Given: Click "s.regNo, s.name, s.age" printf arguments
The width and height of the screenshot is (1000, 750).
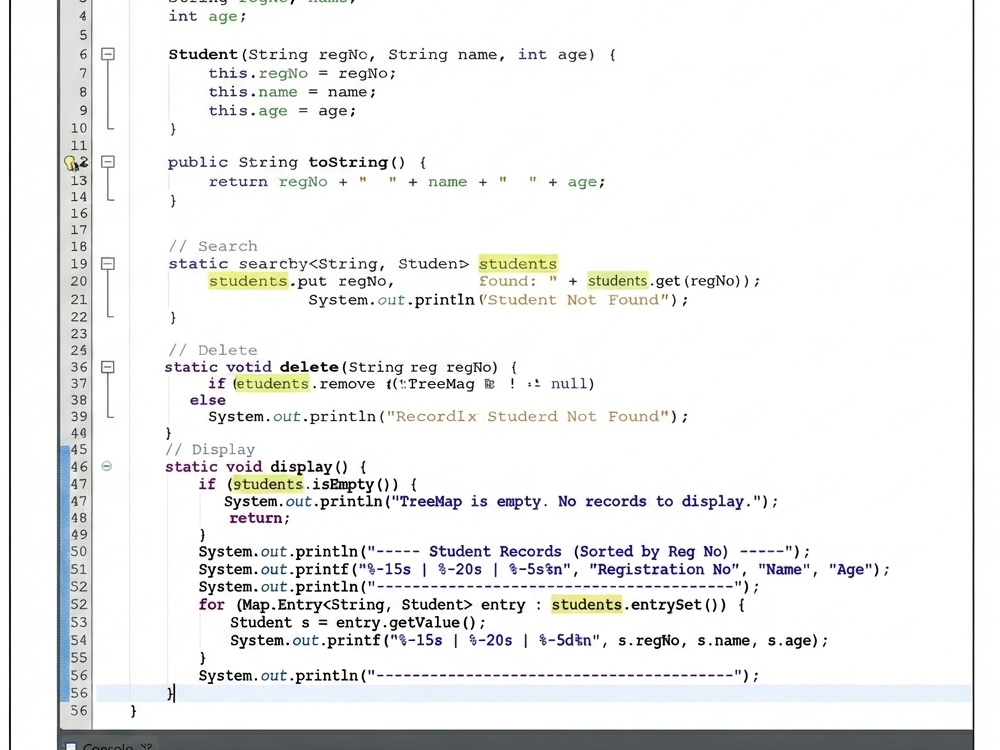Looking at the screenshot, I should tap(717, 640).
